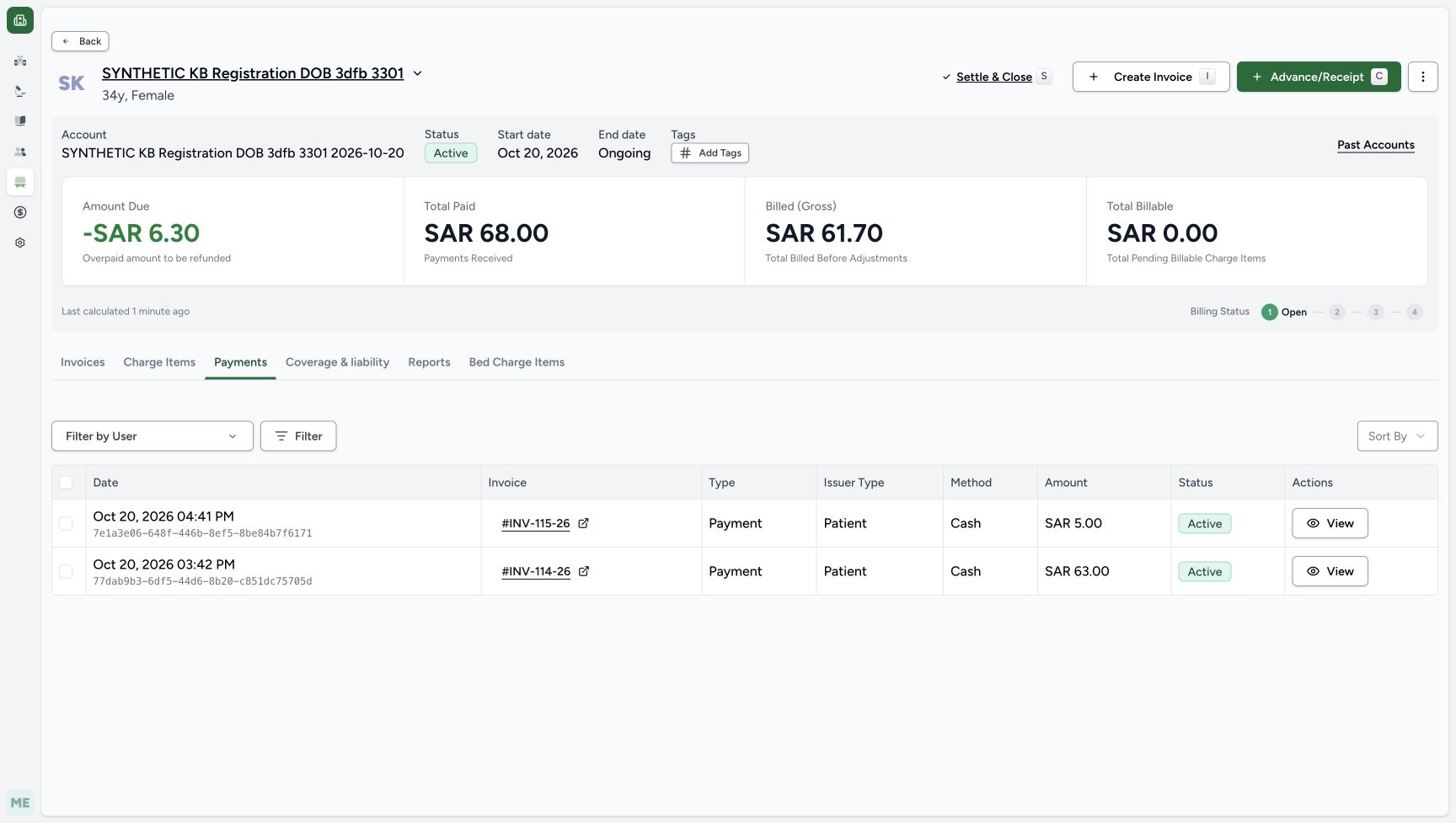Click the patient name SYNTHETIC KB Registration link

pos(253,73)
